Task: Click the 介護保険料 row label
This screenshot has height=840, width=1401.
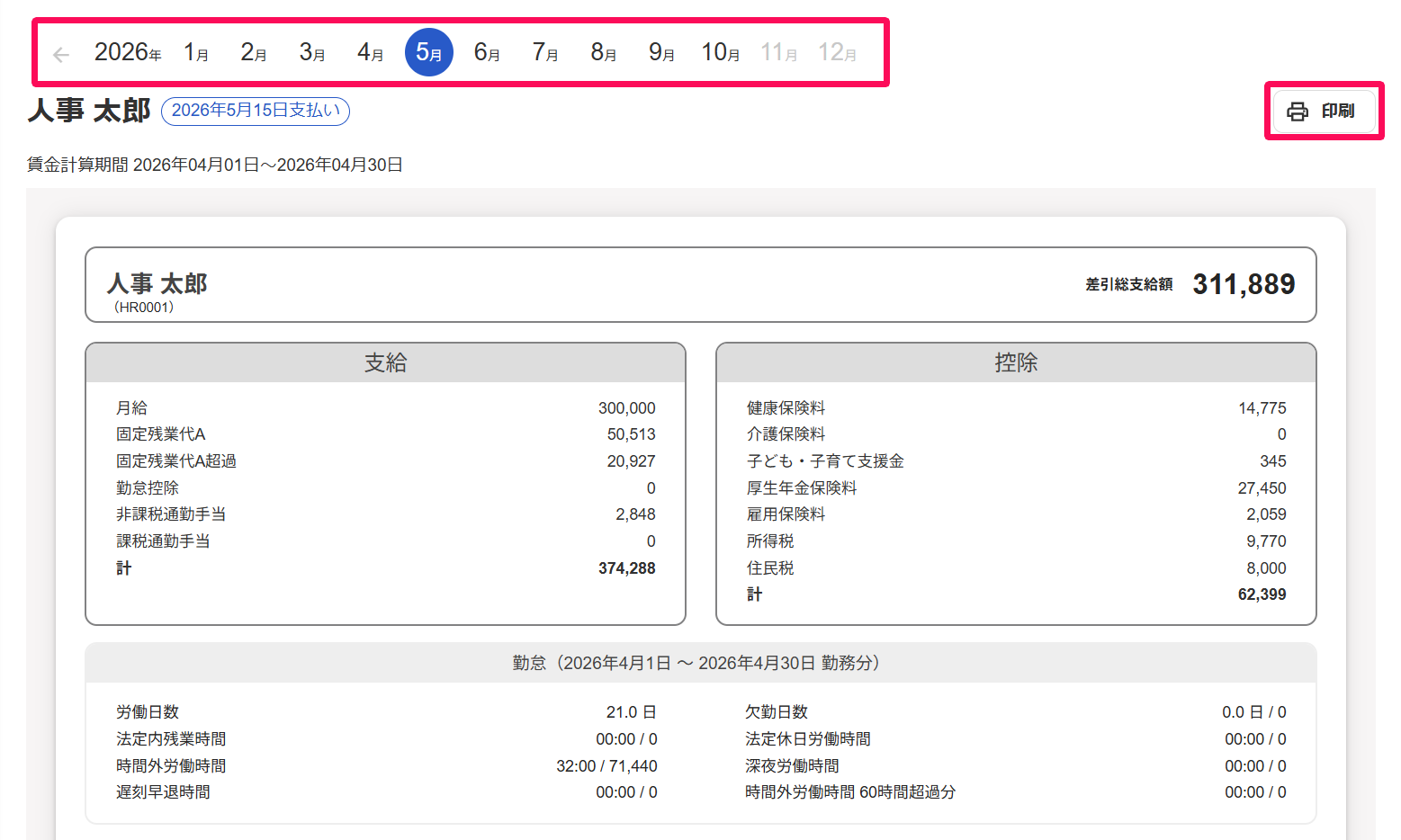Action: point(786,434)
